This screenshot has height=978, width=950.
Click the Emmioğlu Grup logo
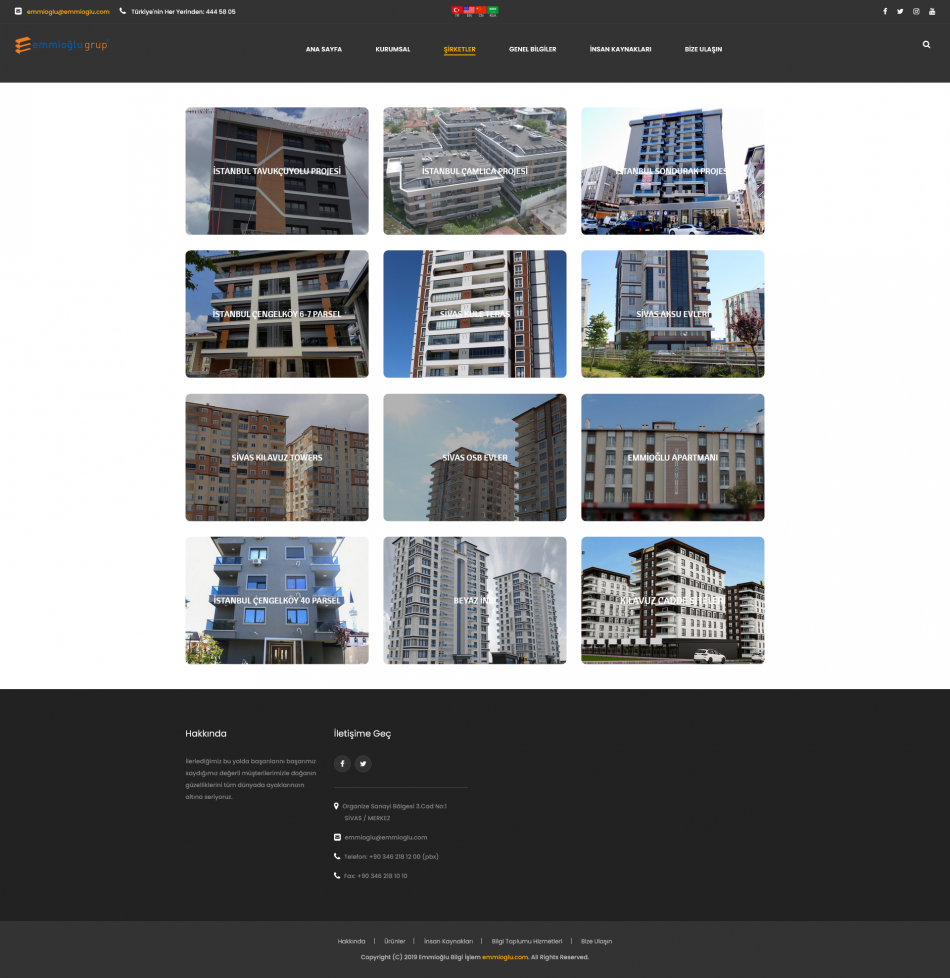[x=61, y=46]
